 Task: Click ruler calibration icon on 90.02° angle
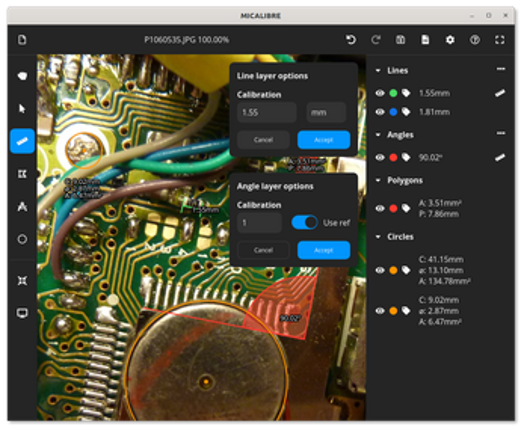[500, 157]
